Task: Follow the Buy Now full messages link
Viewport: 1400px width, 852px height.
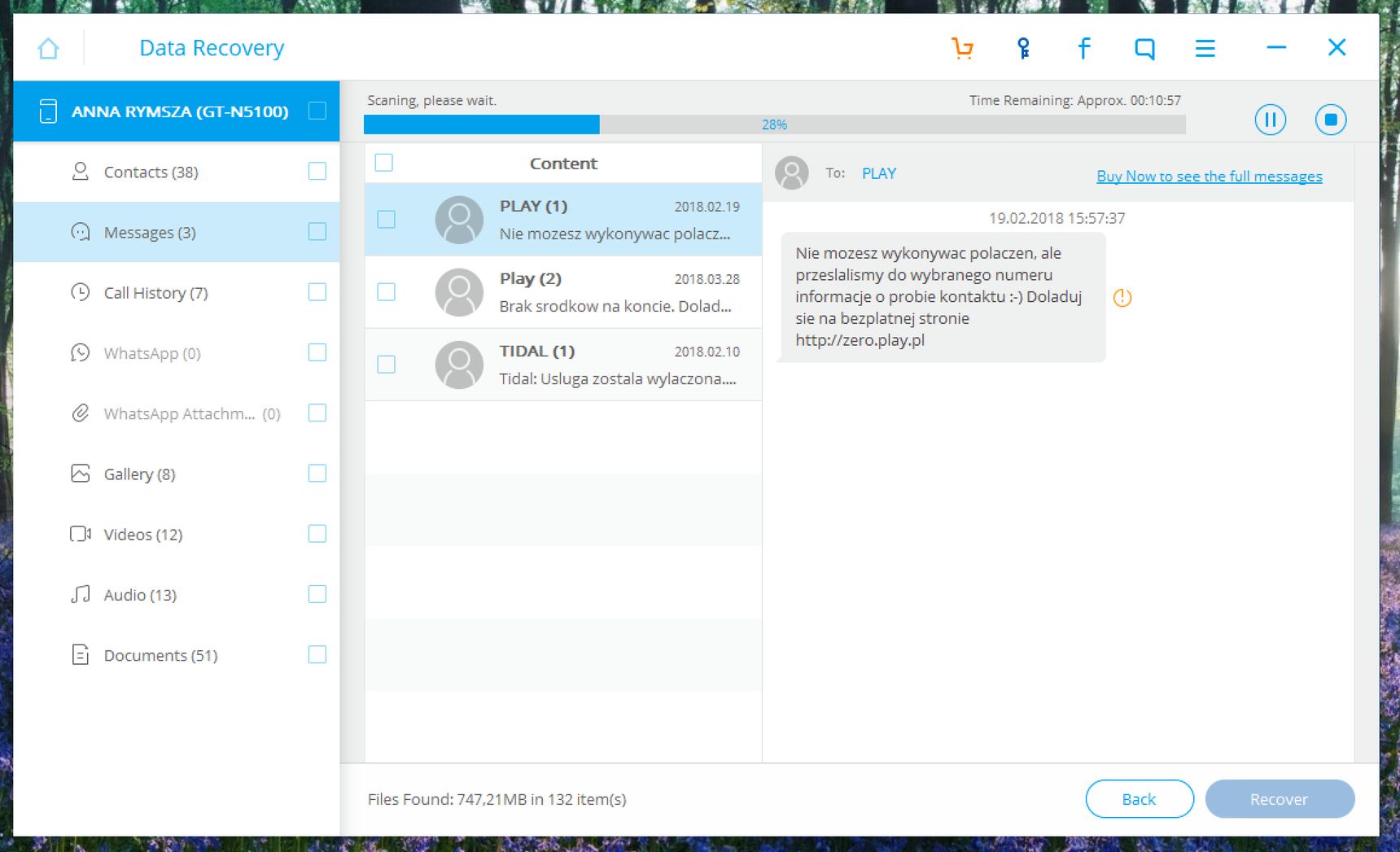Action: coord(1210,177)
